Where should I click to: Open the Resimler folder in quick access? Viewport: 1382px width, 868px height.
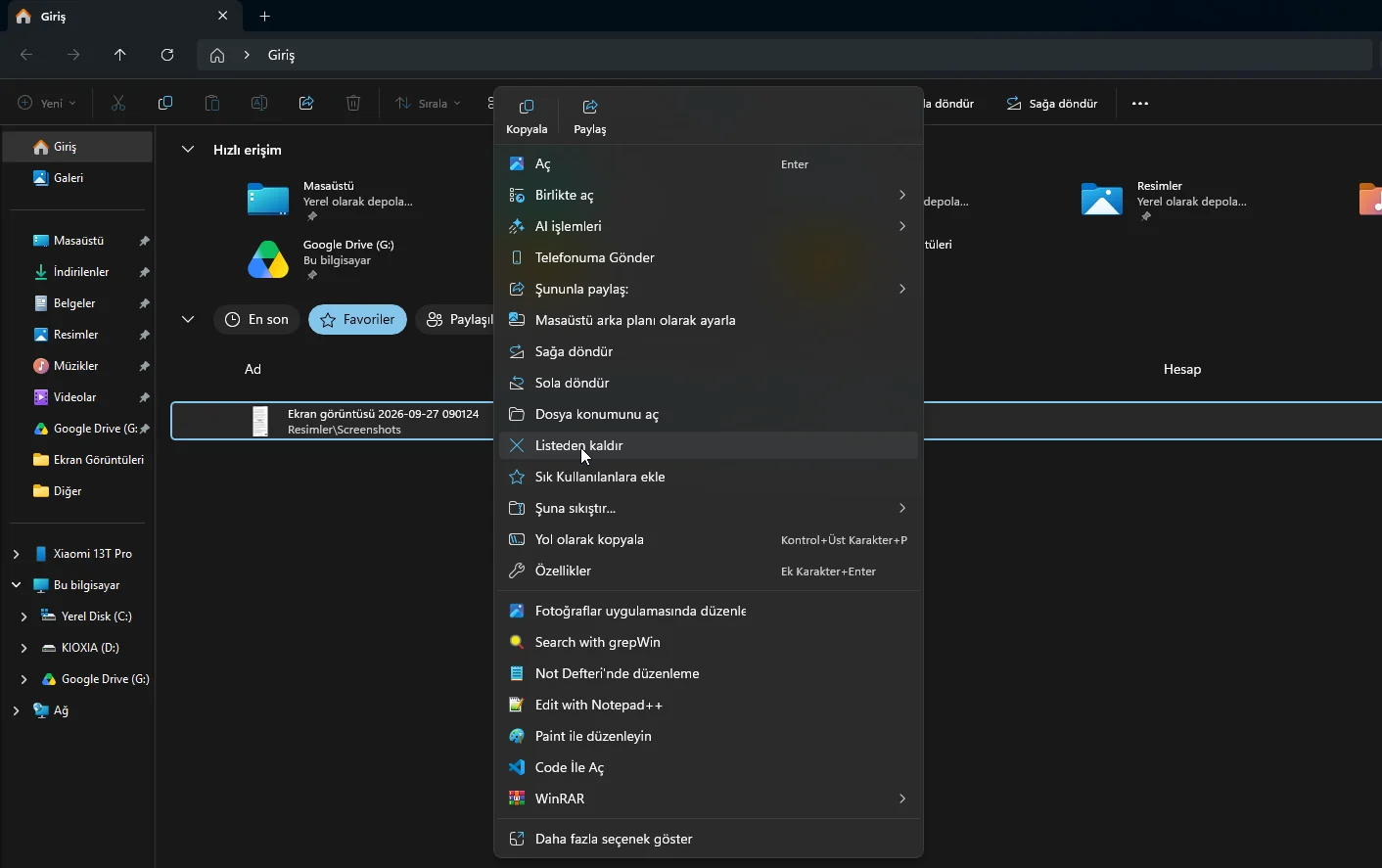pos(1102,200)
